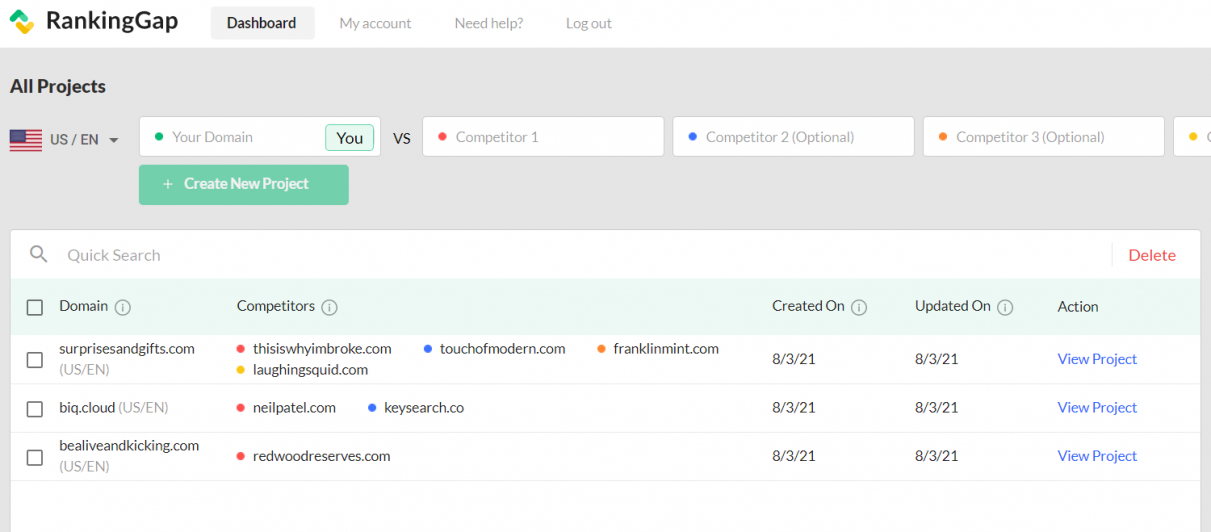Click Created On date for biq.cloud
The image size is (1211, 532).
tap(794, 408)
